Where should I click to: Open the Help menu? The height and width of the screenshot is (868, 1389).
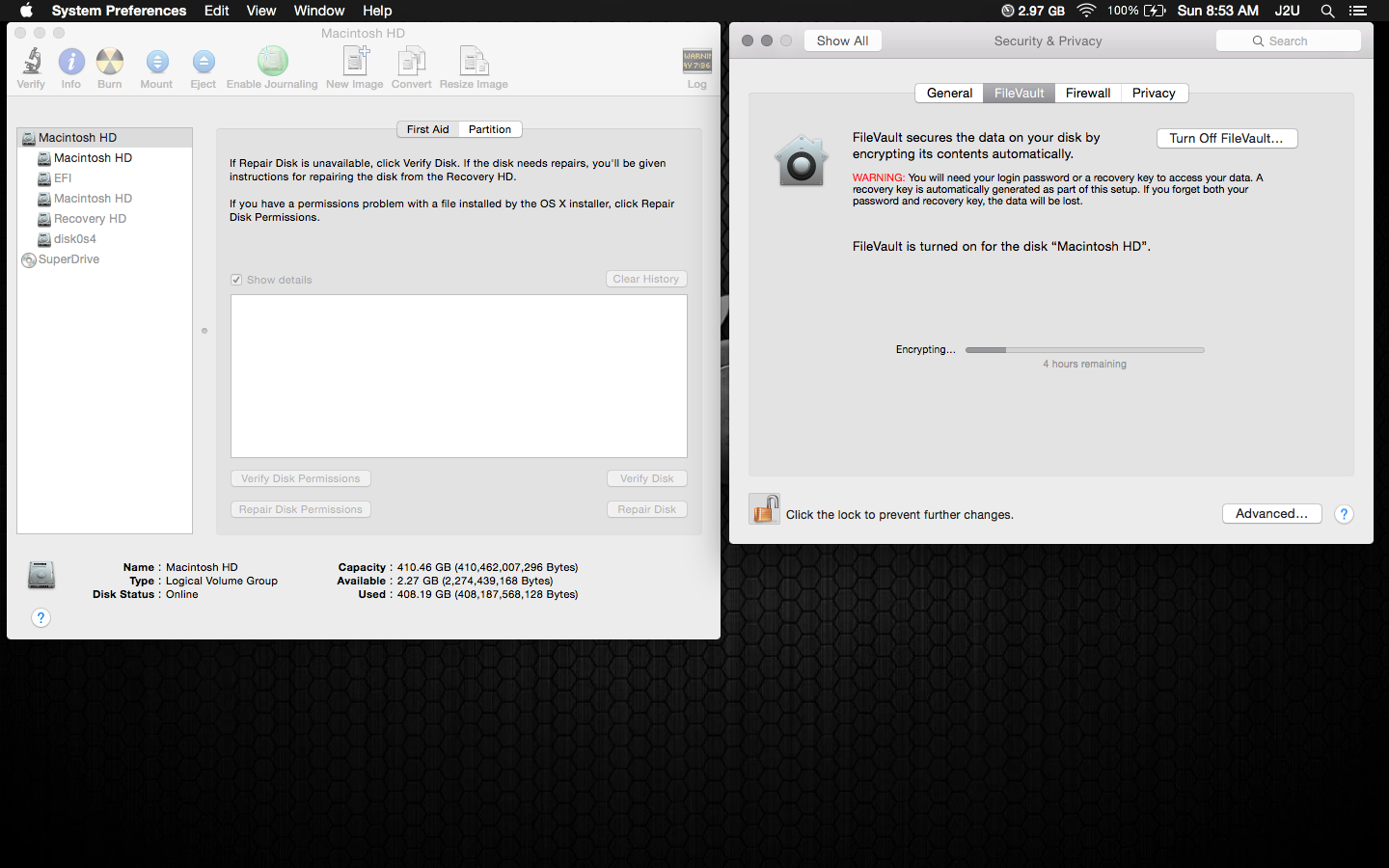pos(377,11)
